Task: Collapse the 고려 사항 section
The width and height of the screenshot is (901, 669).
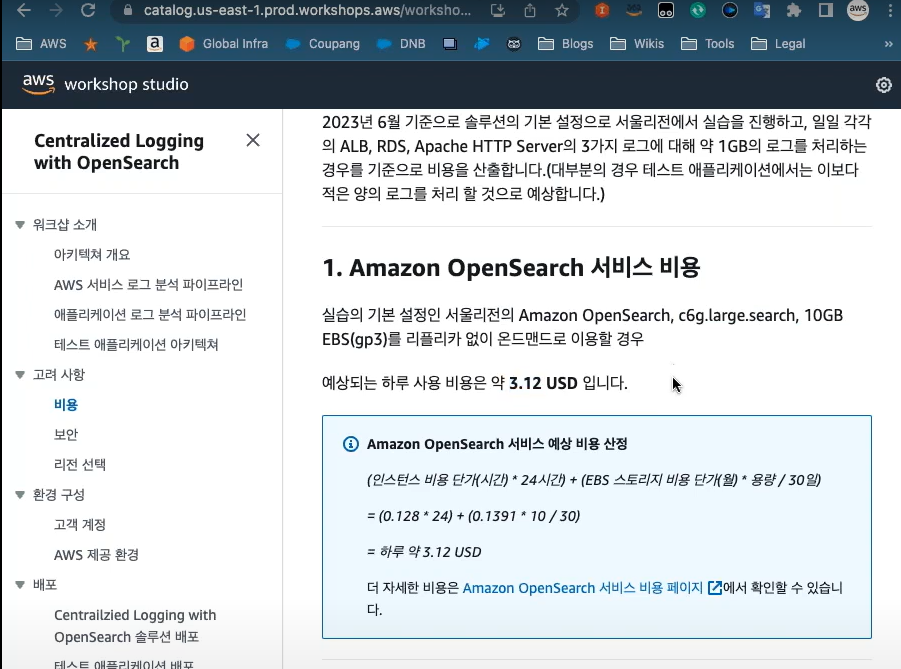Action: coord(20,375)
